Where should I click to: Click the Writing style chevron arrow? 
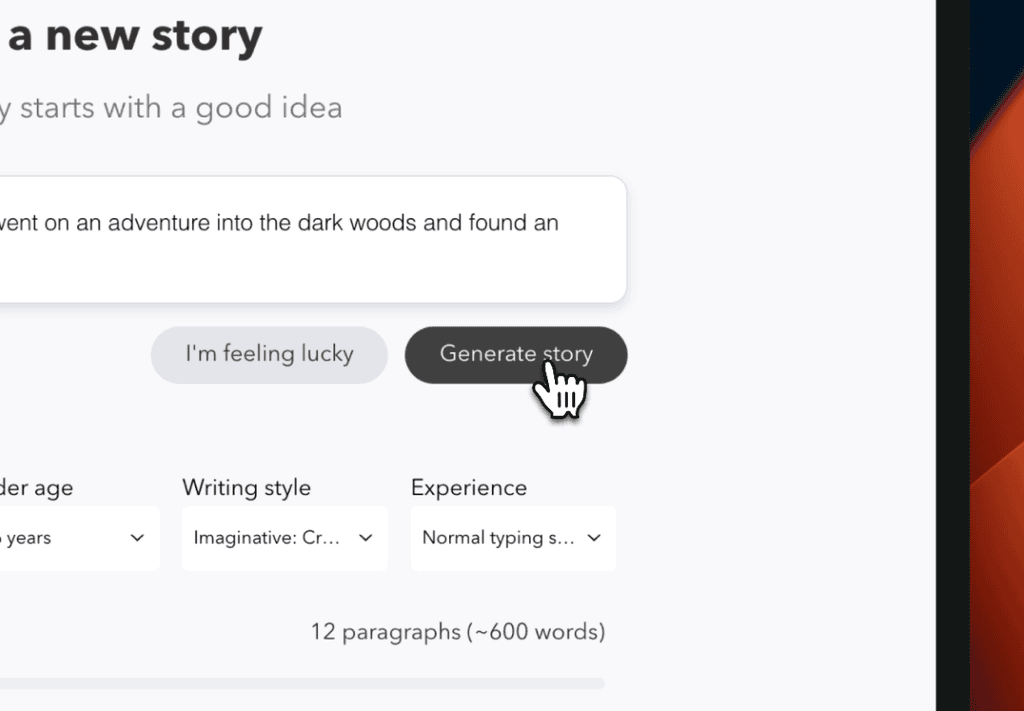tap(366, 538)
